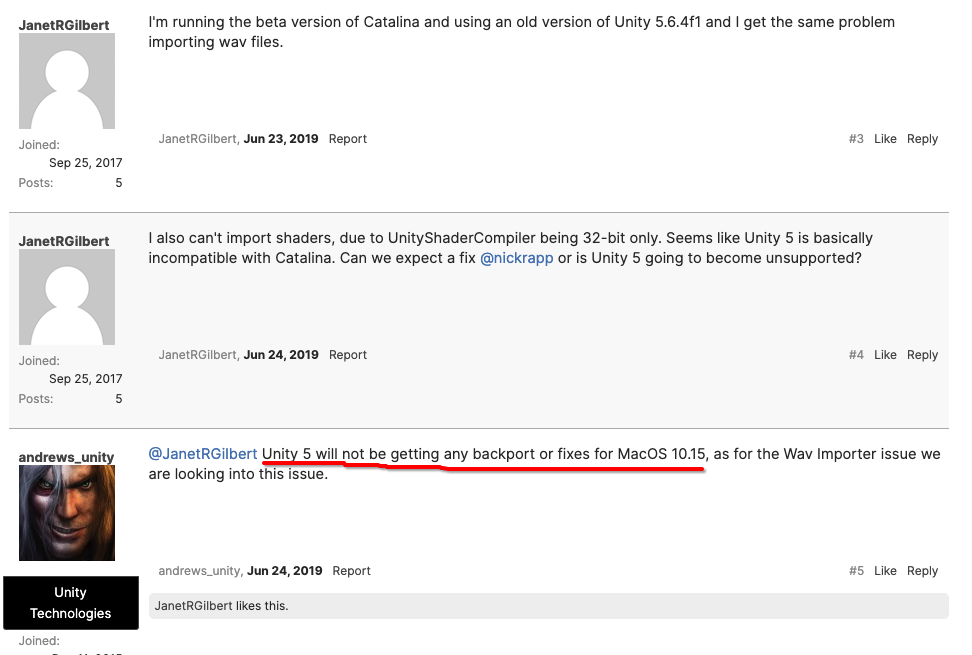Report post #3 by JanetRGilbert
The image size is (972, 655).
click(x=347, y=138)
